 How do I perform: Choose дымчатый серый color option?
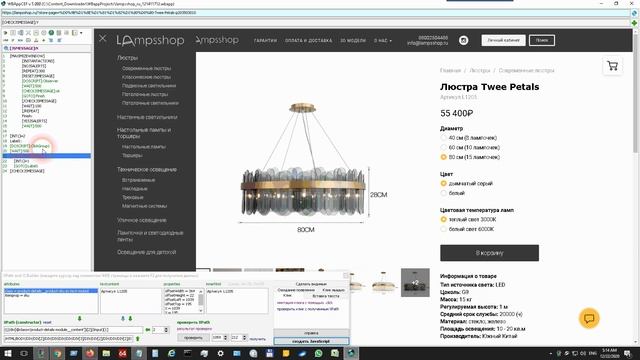pyautogui.click(x=443, y=183)
